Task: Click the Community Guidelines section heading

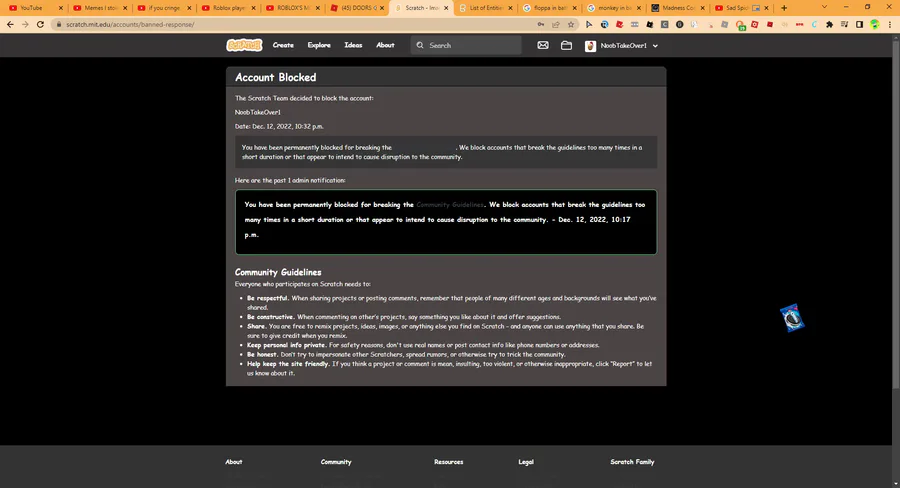Action: [278, 272]
